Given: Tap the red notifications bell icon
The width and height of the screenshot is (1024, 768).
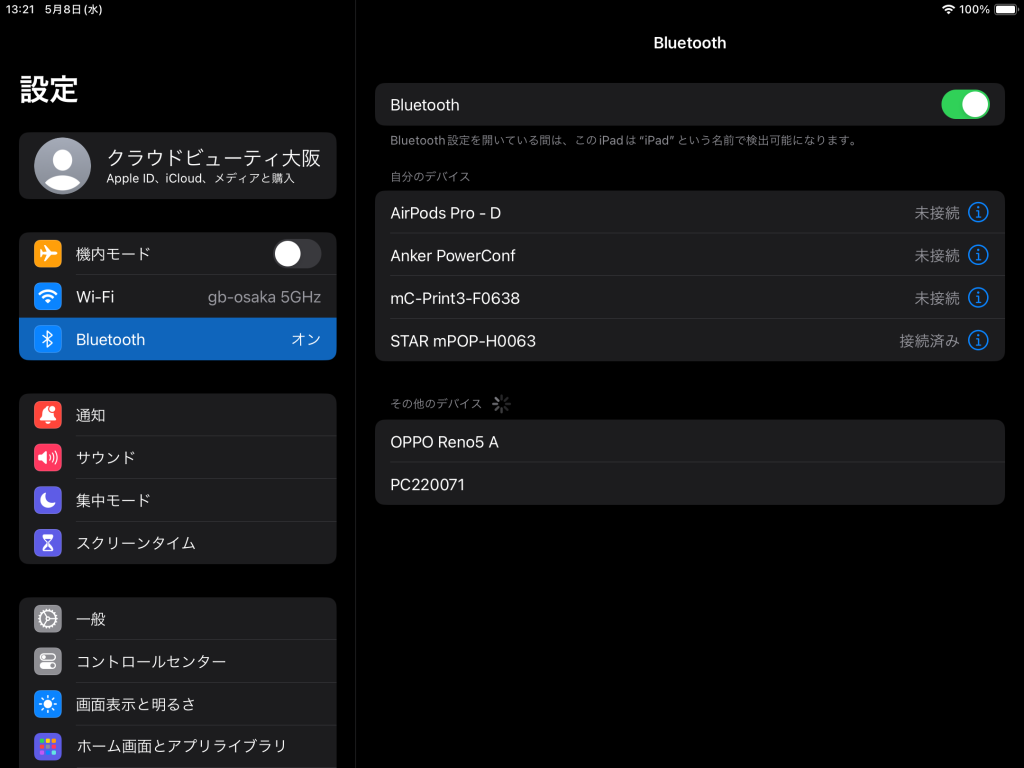Looking at the screenshot, I should point(48,415).
